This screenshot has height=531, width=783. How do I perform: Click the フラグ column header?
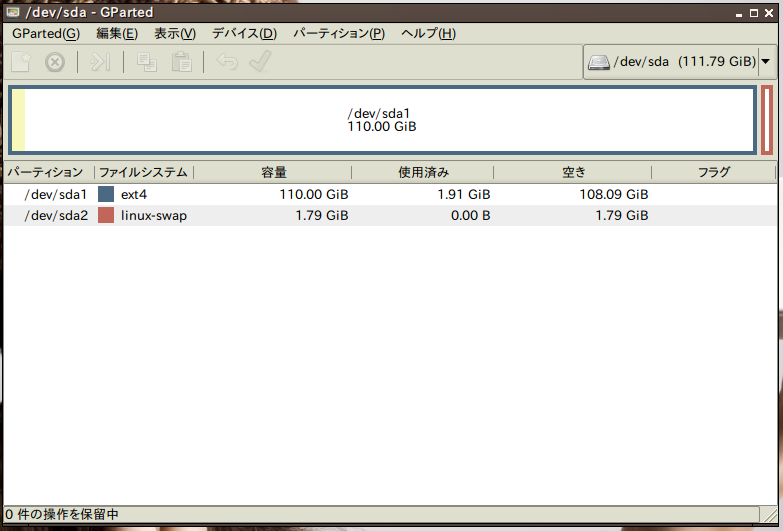coord(714,172)
